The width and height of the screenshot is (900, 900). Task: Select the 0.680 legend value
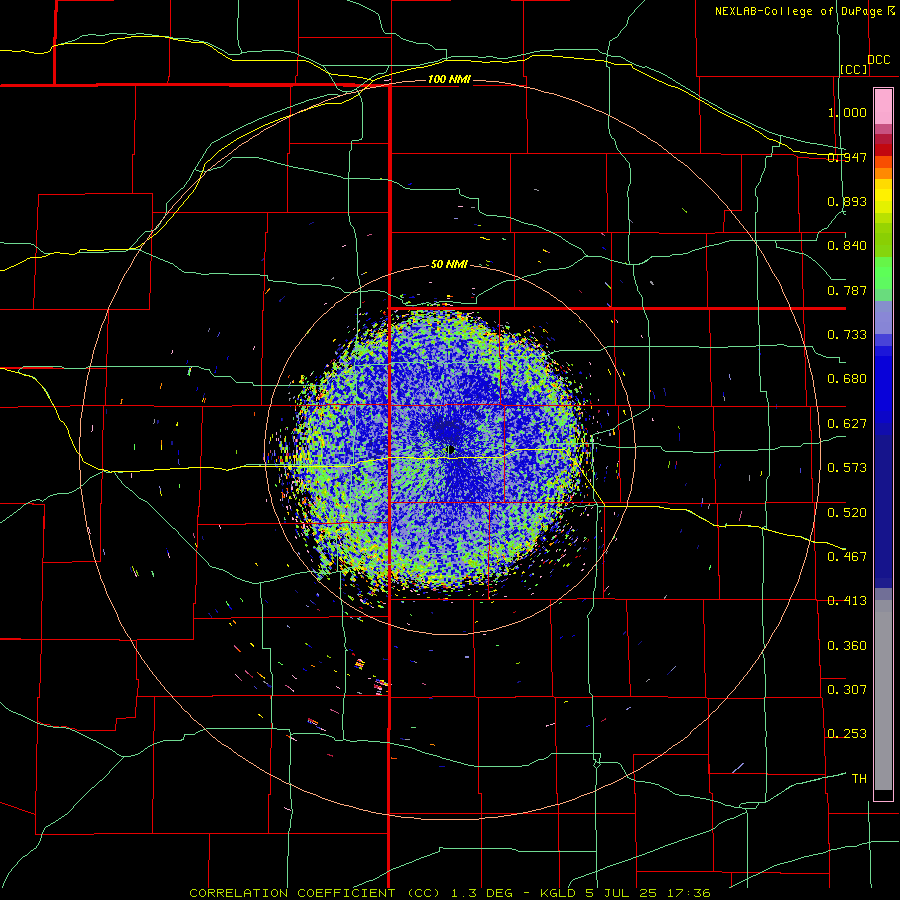847,379
